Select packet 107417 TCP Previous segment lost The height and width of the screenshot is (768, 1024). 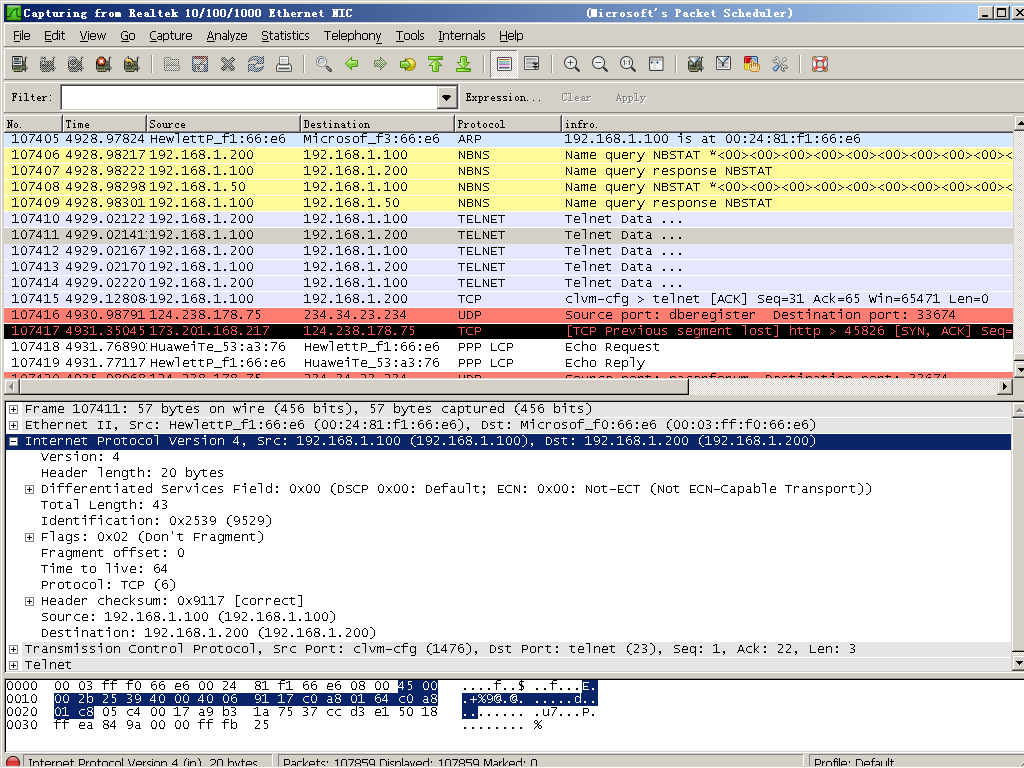point(508,331)
